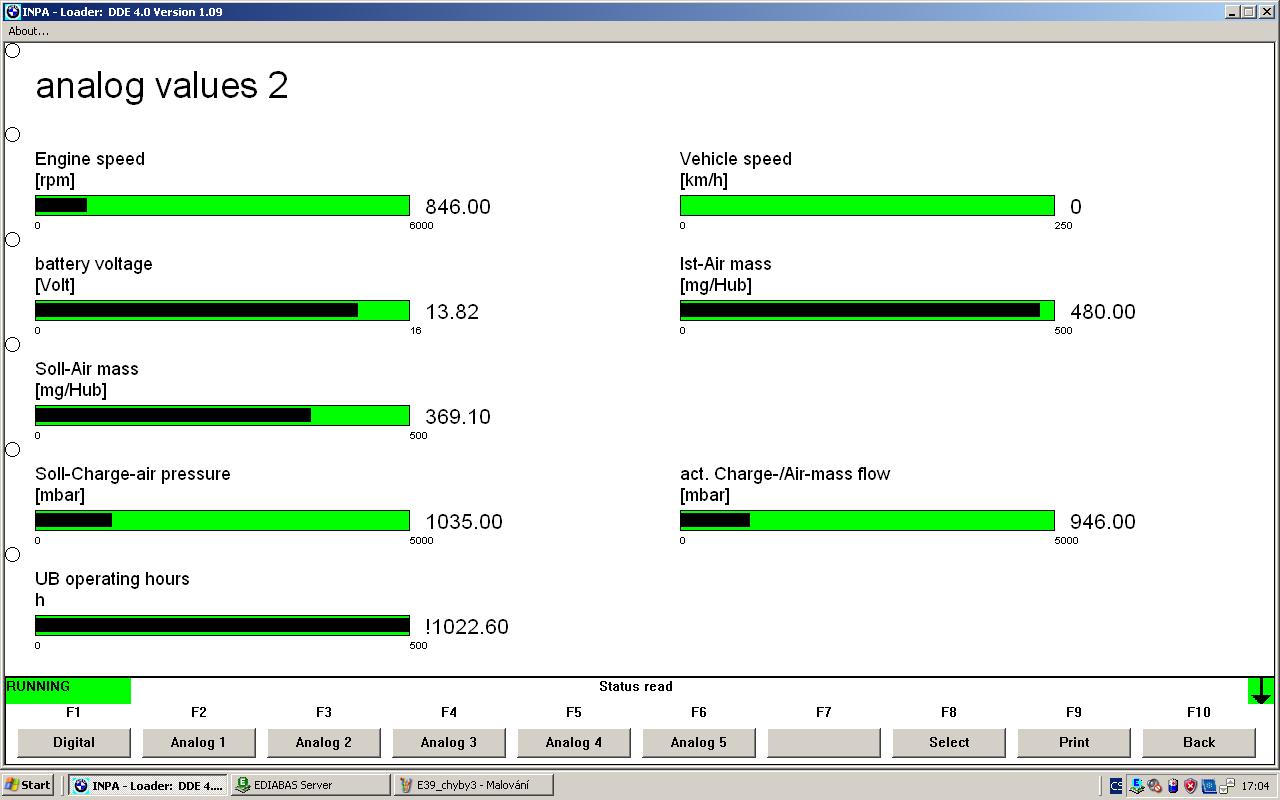Click the Print button
Image resolution: width=1280 pixels, height=800 pixels.
point(1074,742)
